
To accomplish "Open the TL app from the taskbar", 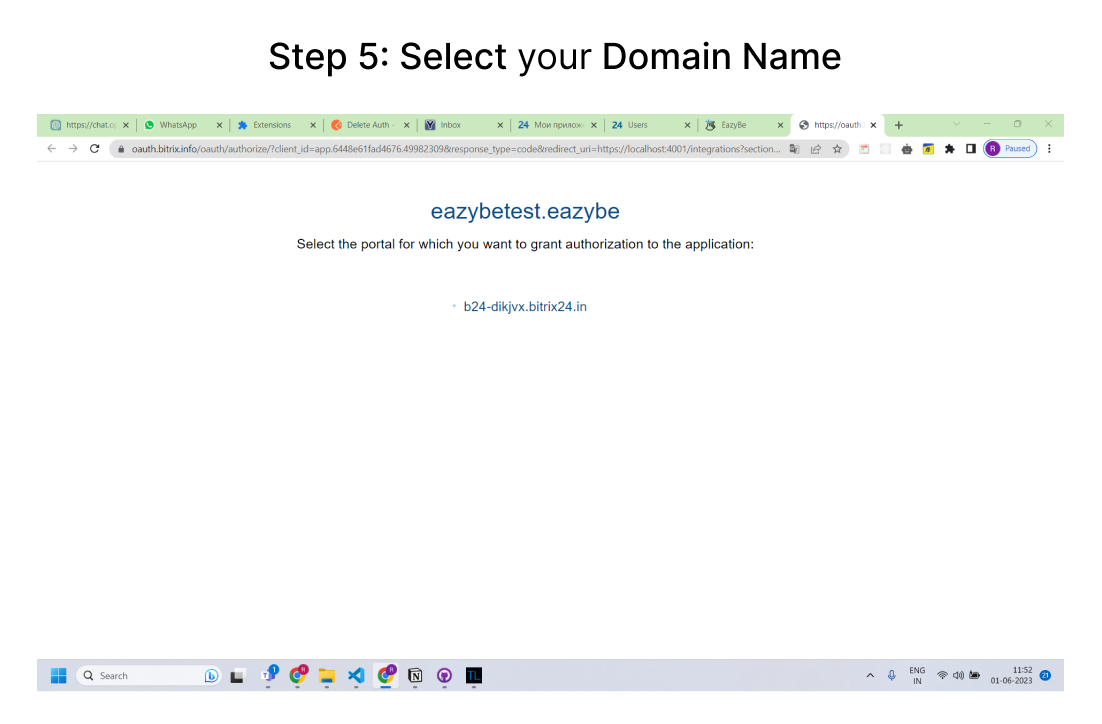I will tap(474, 675).
